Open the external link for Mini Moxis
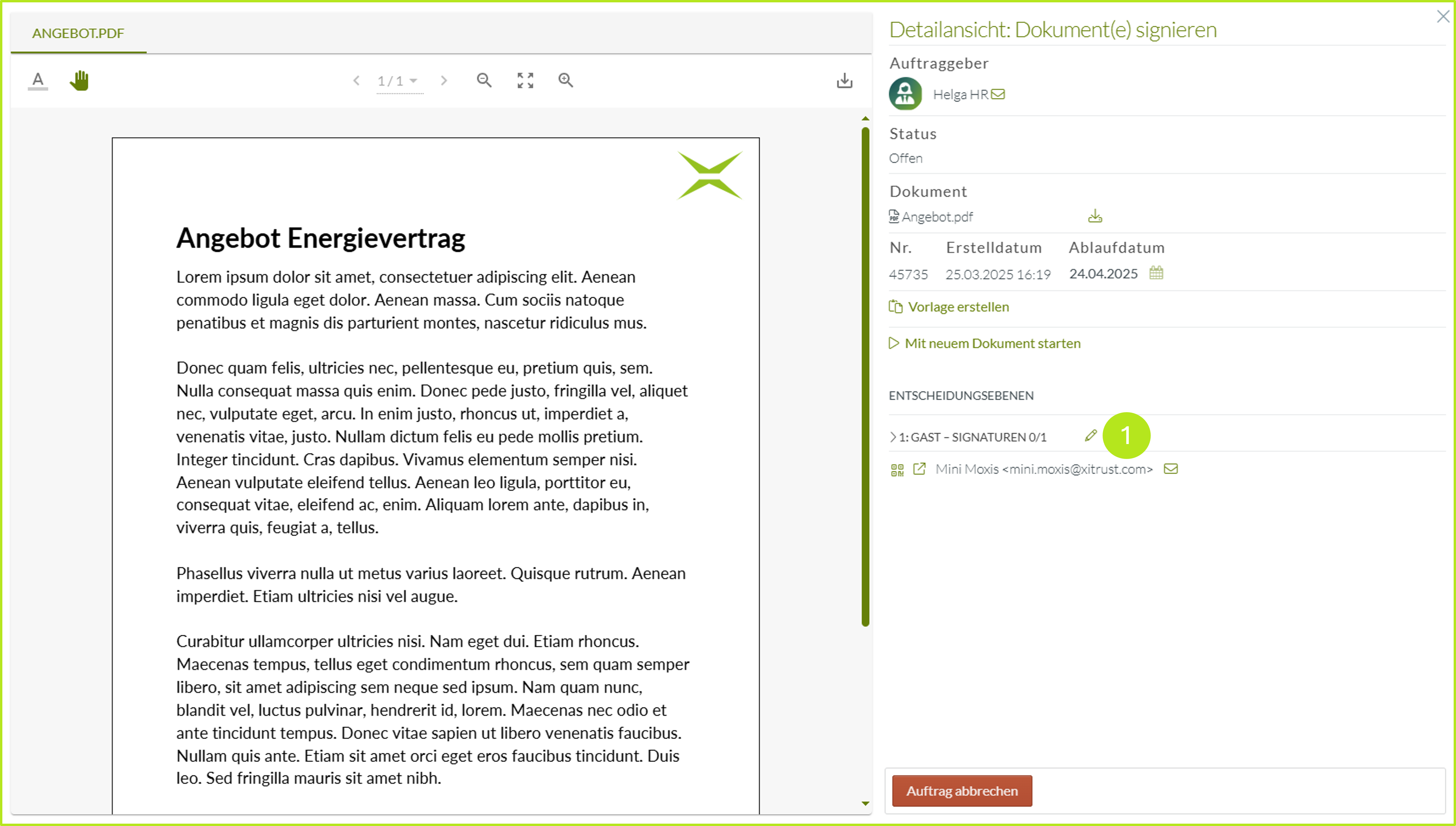 (x=919, y=469)
